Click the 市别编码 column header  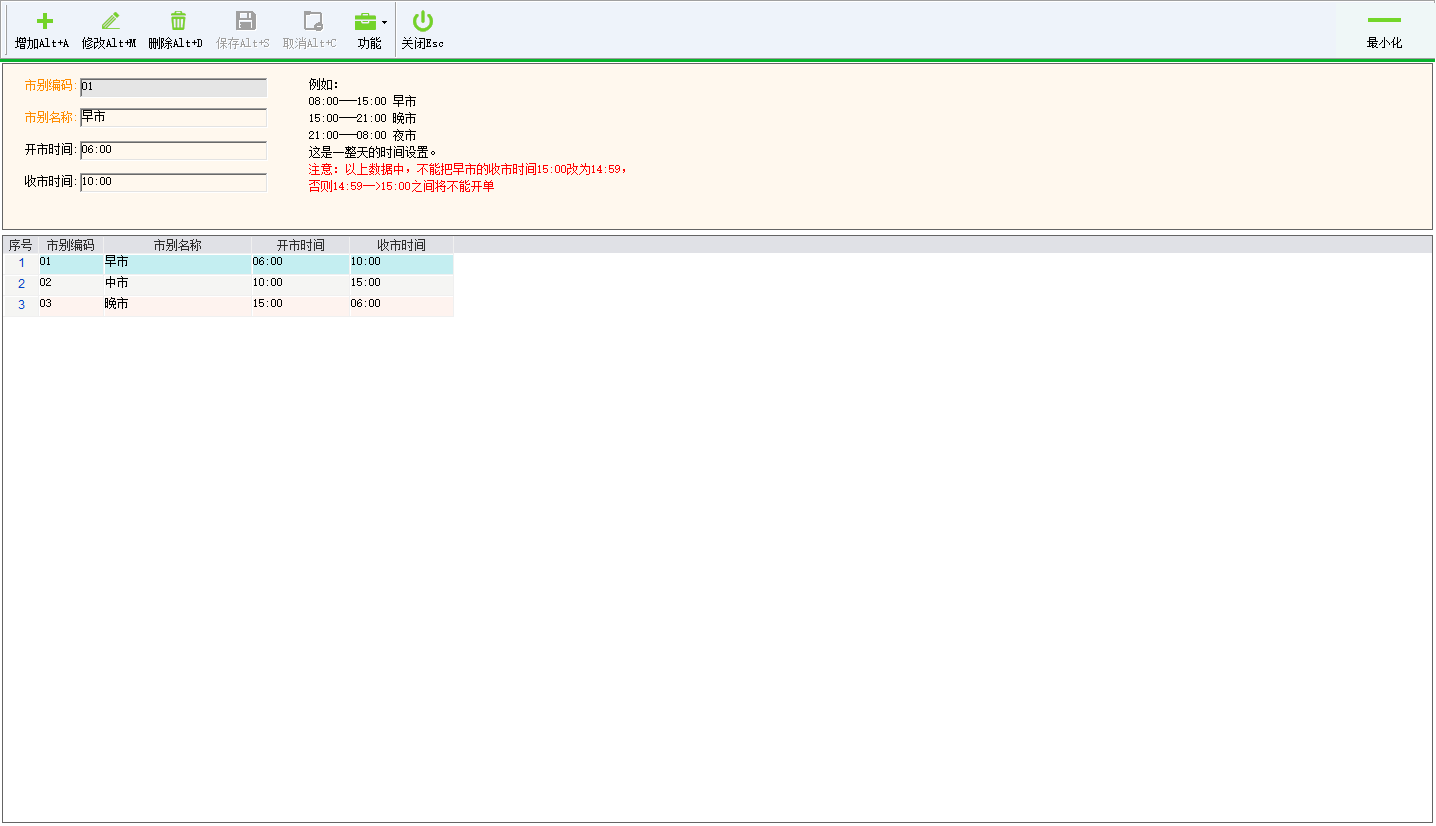70,245
